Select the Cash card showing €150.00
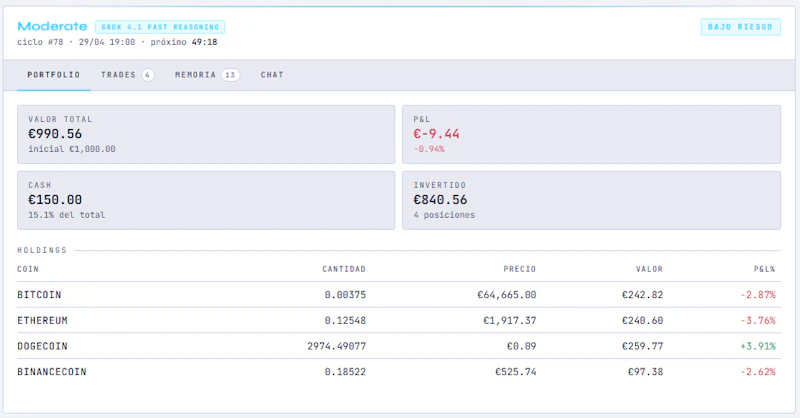The image size is (800, 418). click(x=206, y=200)
